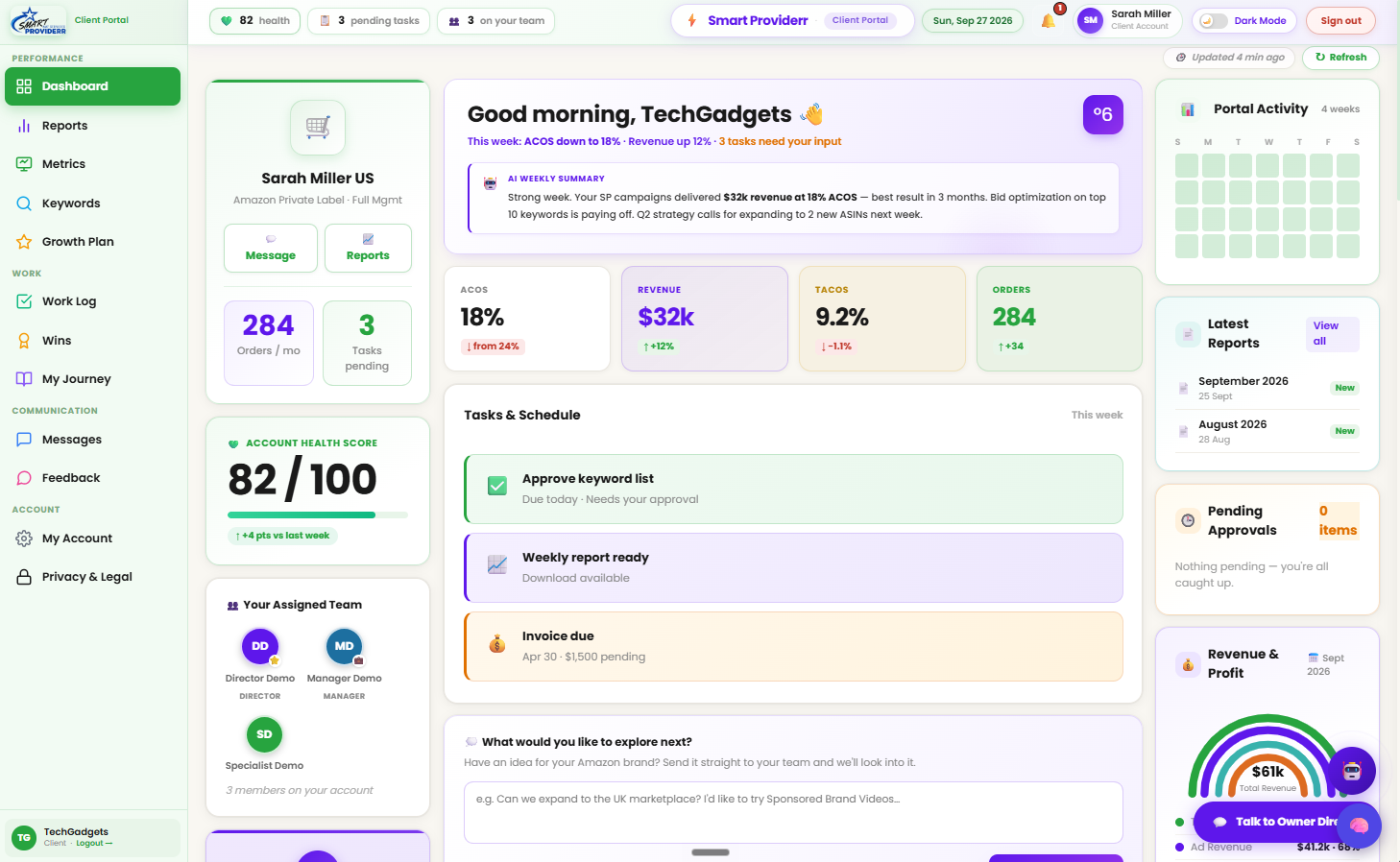
Task: Go to Keywords in the sidebar
Action: [92, 204]
